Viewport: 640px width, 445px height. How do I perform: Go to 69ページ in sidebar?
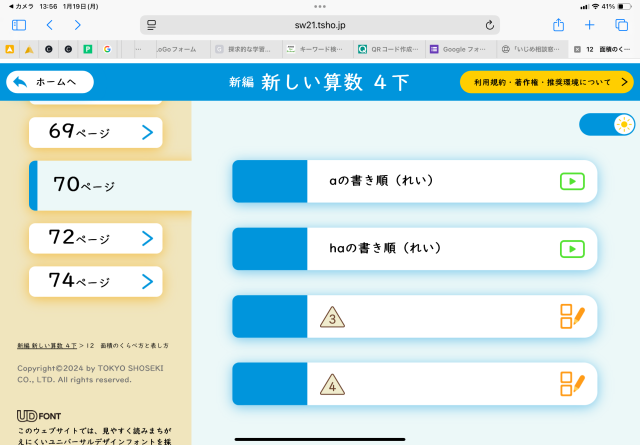(96, 132)
